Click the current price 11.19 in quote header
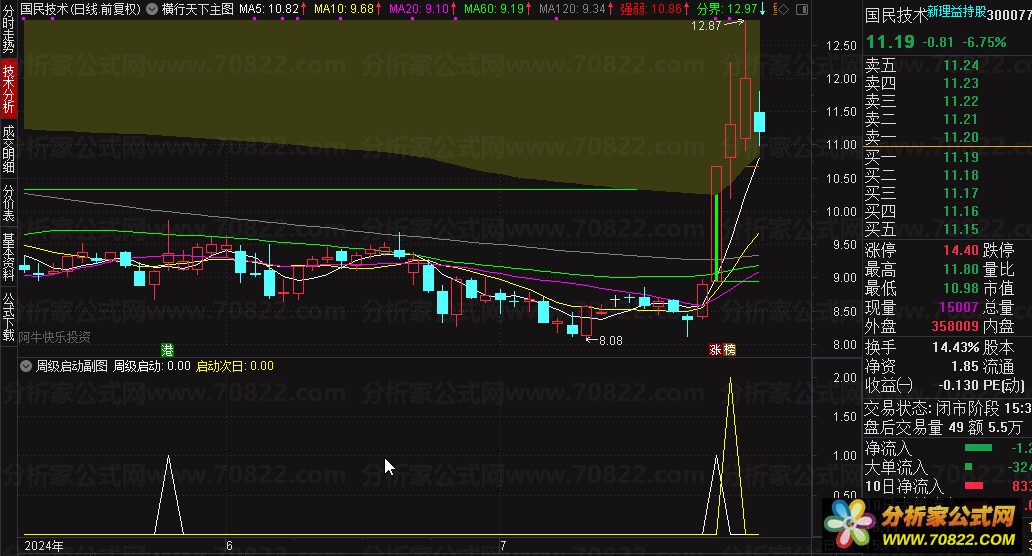The width and height of the screenshot is (1032, 556). click(x=890, y=42)
